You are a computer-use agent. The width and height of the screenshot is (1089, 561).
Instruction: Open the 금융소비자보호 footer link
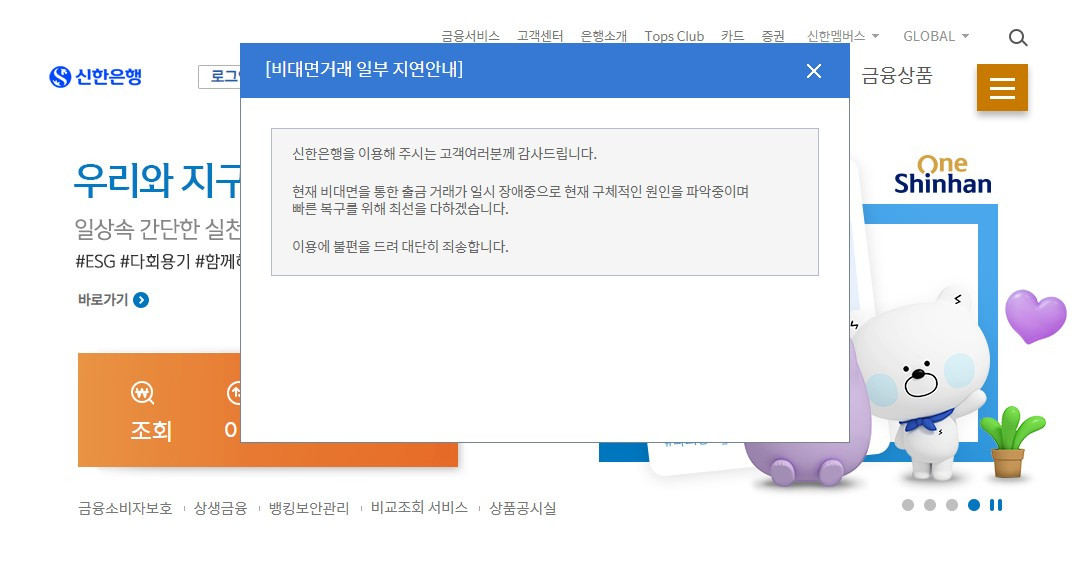click(125, 508)
